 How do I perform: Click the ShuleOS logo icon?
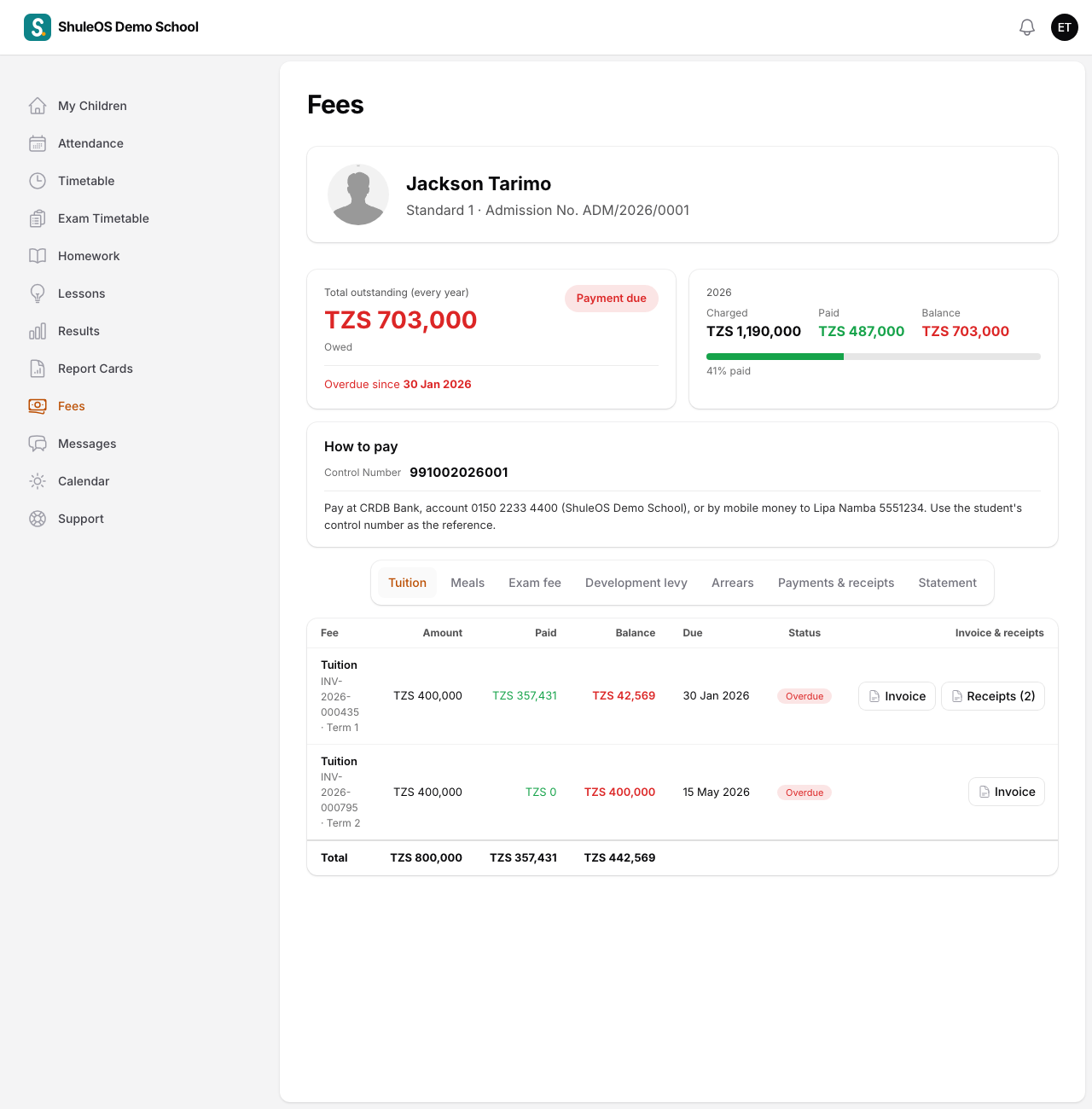(x=38, y=27)
